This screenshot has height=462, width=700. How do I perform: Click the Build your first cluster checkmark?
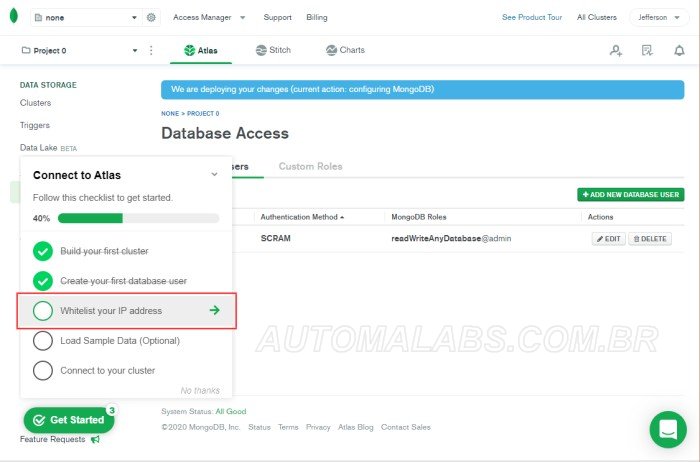point(43,251)
